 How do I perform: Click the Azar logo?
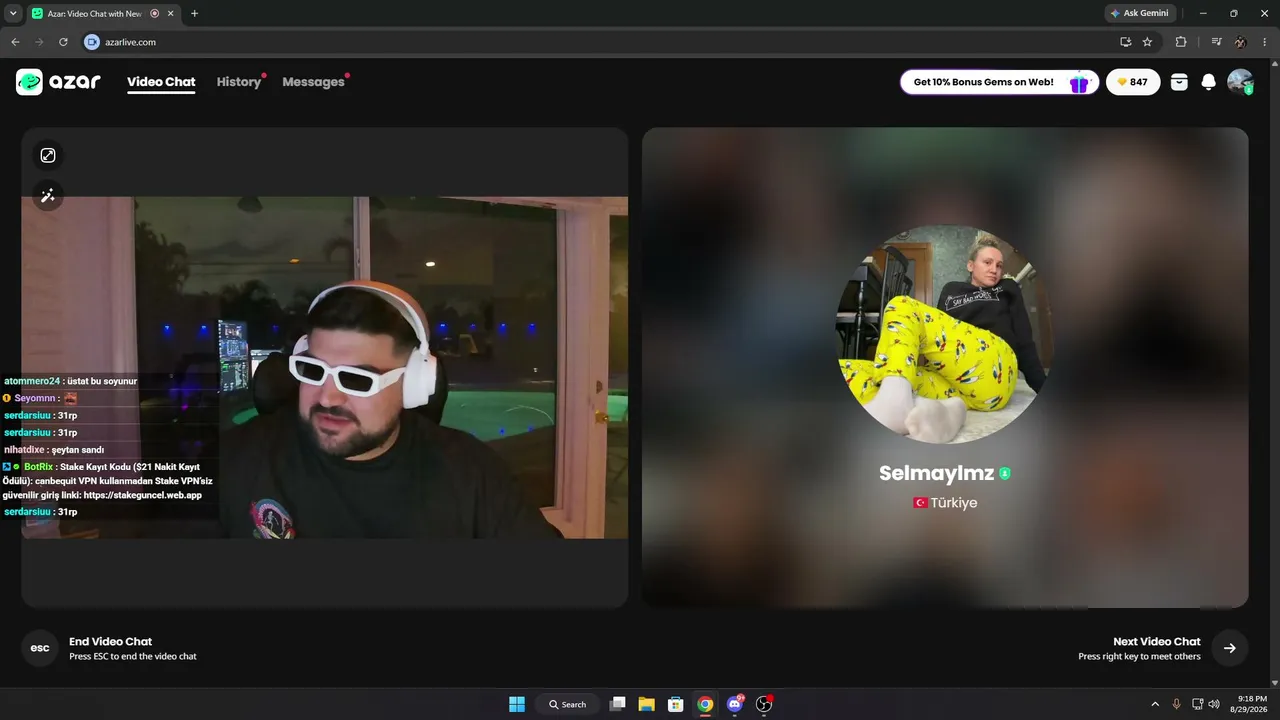coord(58,82)
